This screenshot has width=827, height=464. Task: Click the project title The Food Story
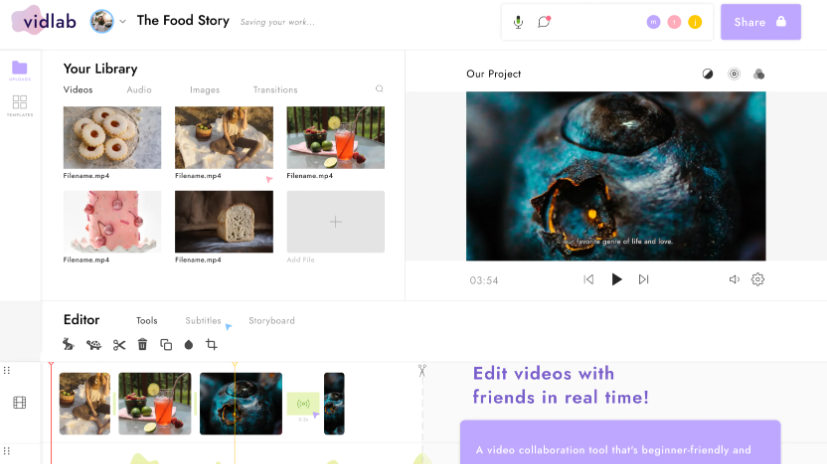tap(183, 21)
